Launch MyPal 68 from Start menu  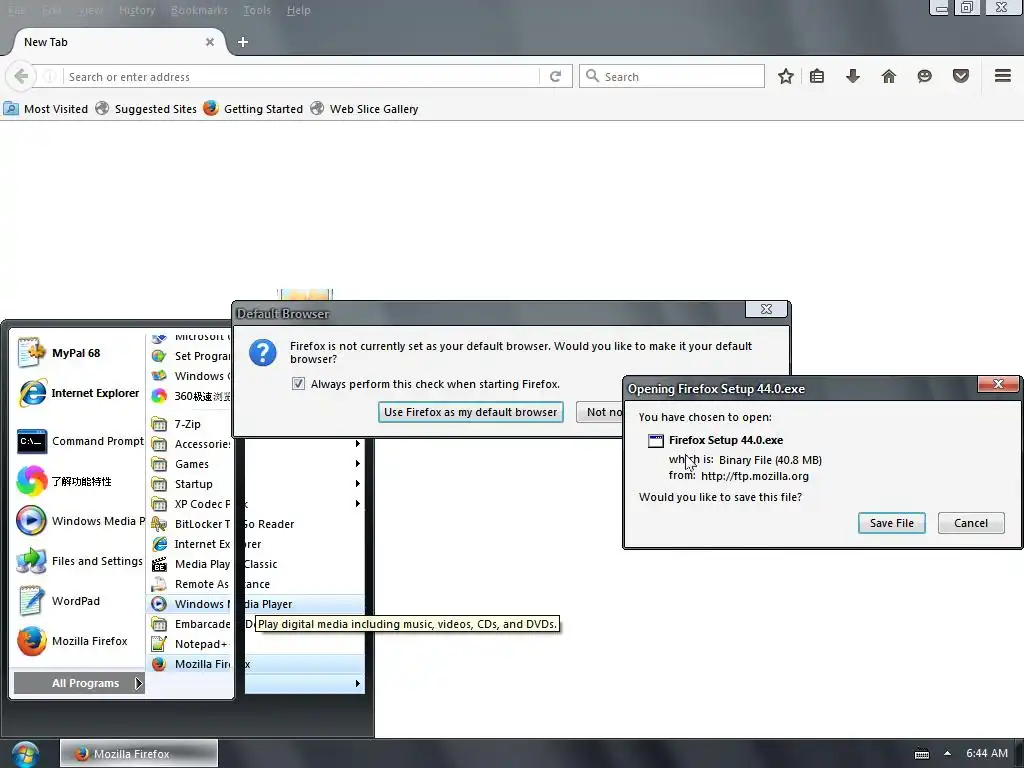[x=78, y=353]
